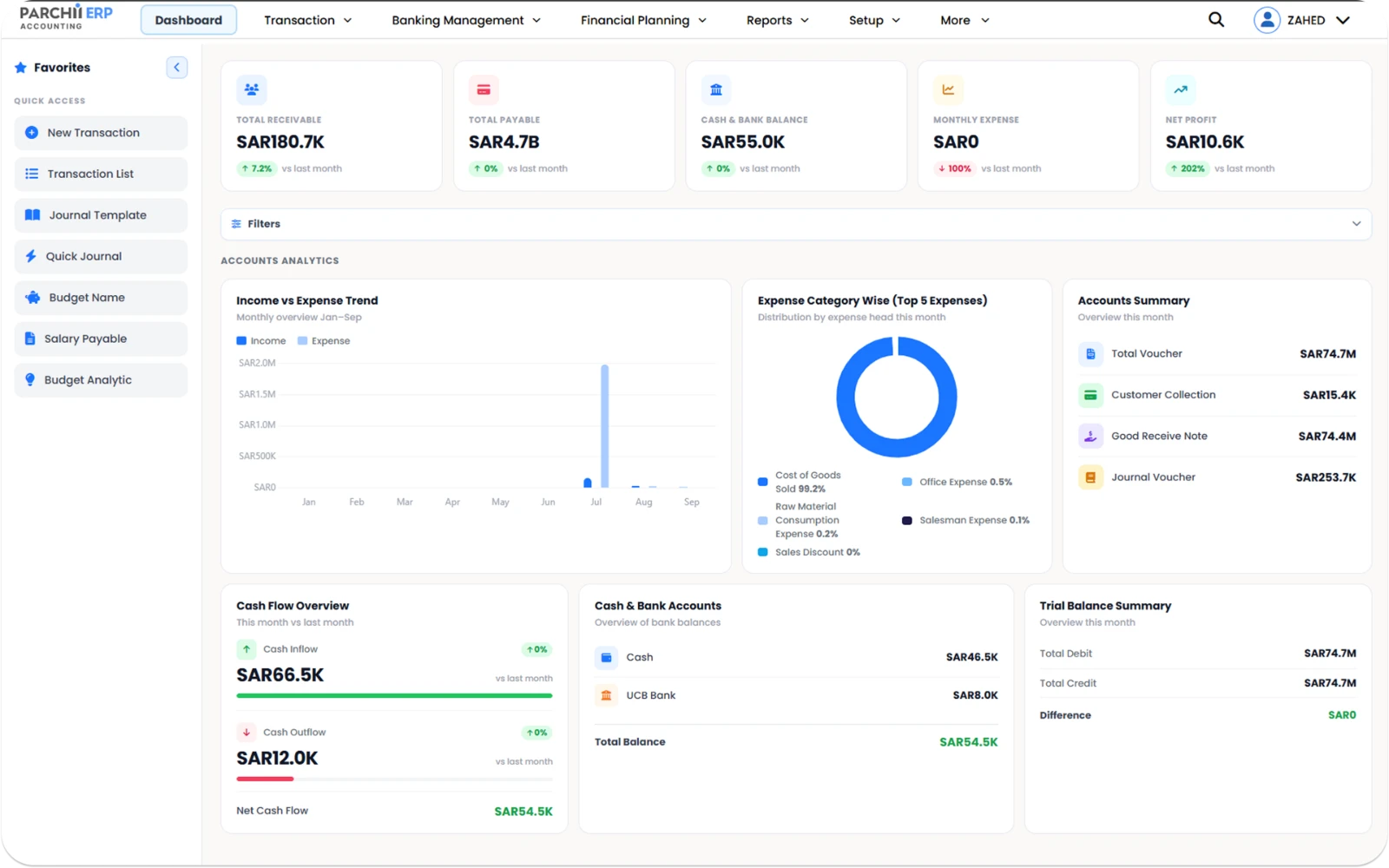
Task: Open Salary Payable from sidebar
Action: tap(101, 339)
